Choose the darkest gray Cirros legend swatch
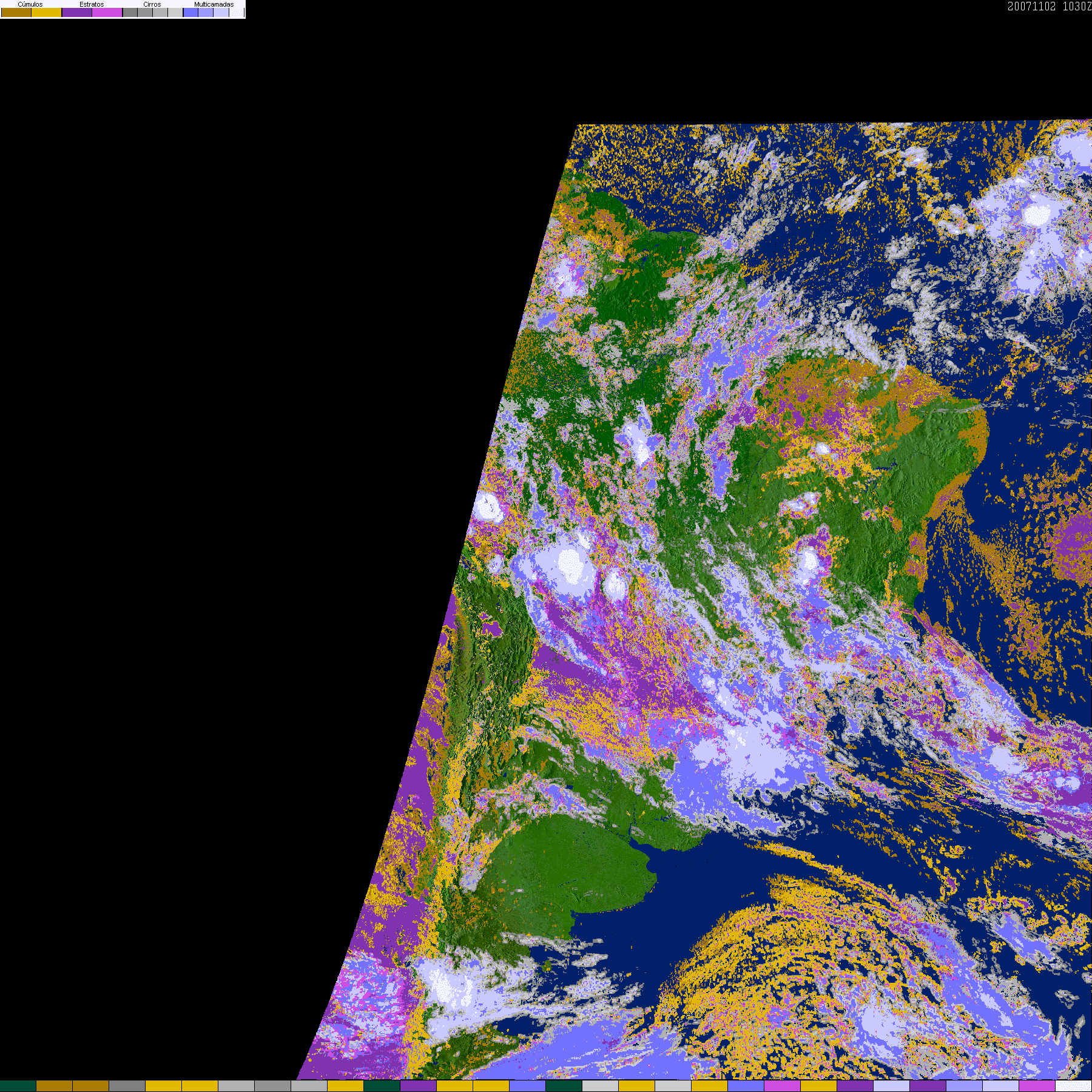The height and width of the screenshot is (1092, 1092). pyautogui.click(x=130, y=12)
